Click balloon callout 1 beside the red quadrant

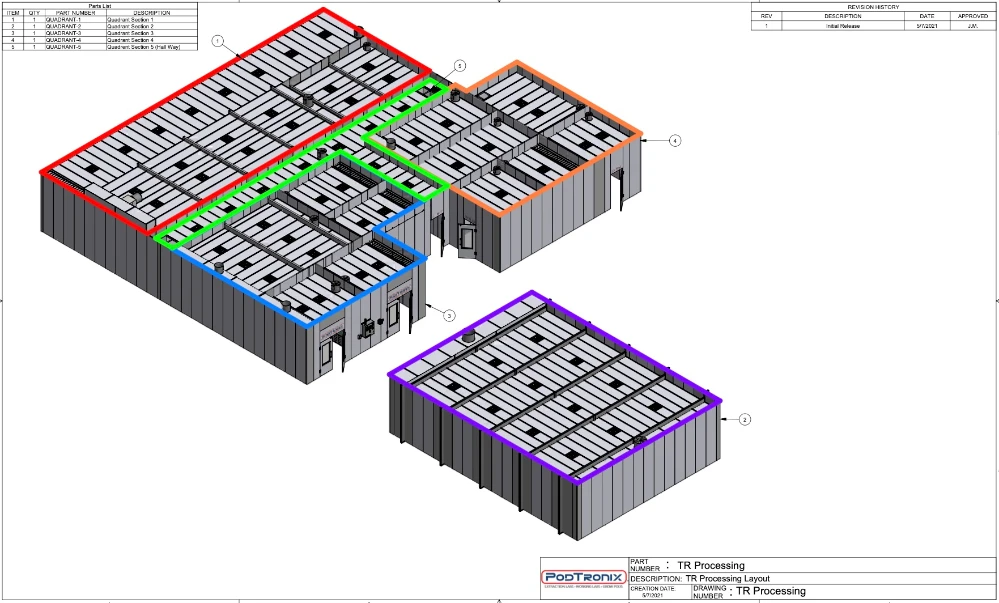(219, 41)
